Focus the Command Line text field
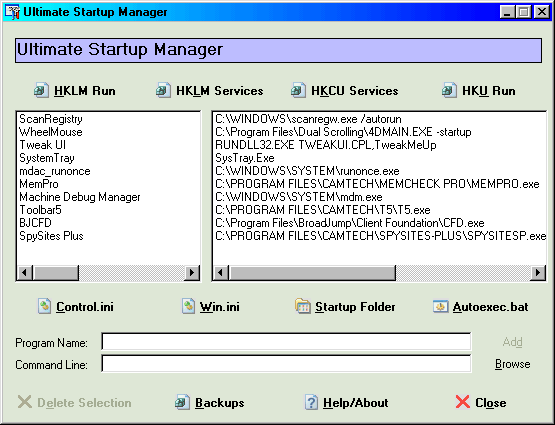Screen dimensions: 555x425 point(286,363)
